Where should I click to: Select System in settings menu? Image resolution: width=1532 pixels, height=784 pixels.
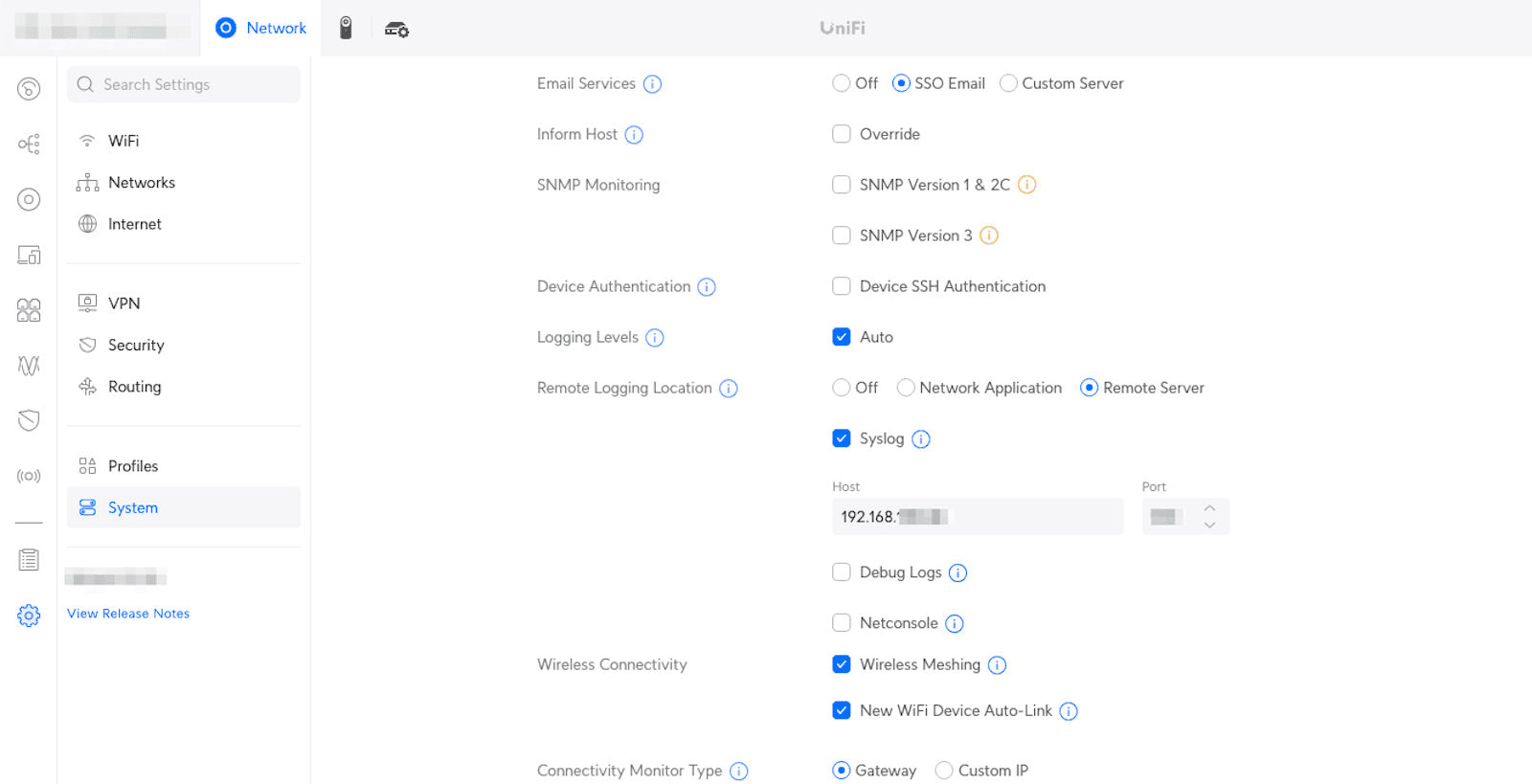pos(184,507)
